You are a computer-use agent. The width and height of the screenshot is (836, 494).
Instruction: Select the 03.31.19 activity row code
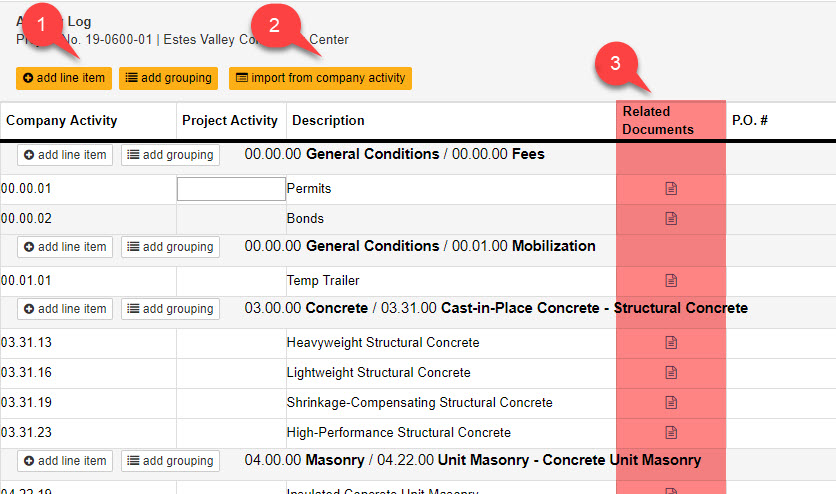click(x=27, y=402)
